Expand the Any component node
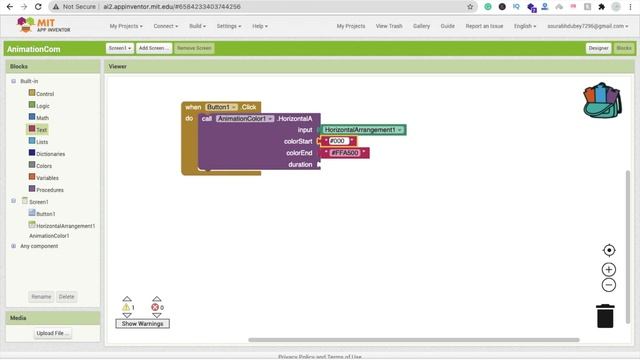 [x=13, y=246]
